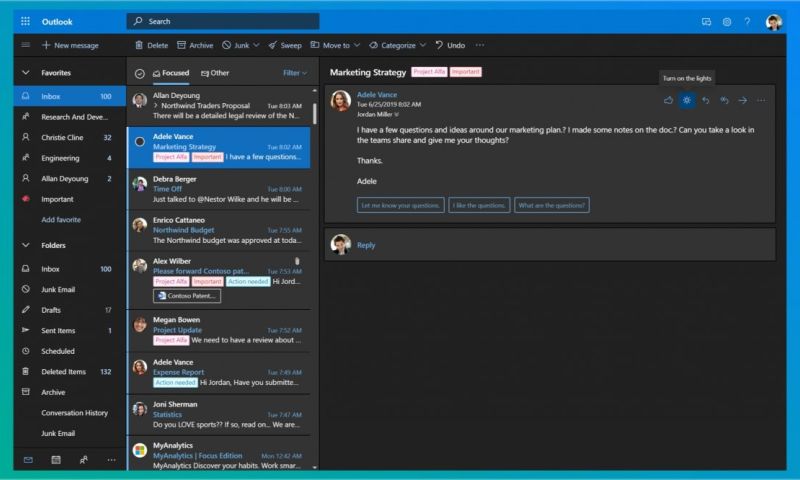This screenshot has height=480, width=800.
Task: Click the message list scrollbar
Action: (314, 113)
